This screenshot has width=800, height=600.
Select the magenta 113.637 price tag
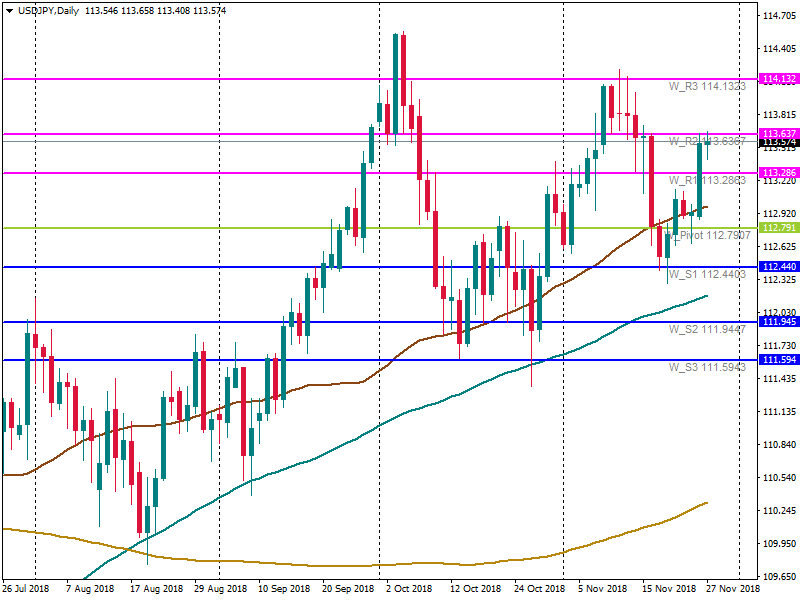point(778,134)
